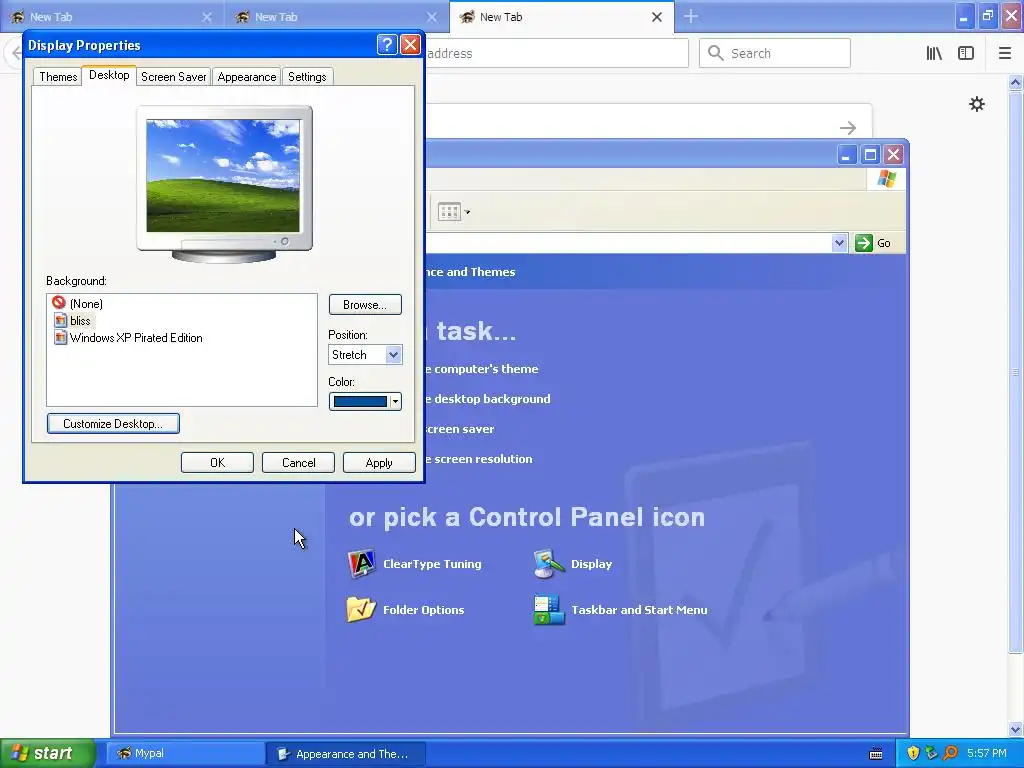Click OK in Display Properties
The height and width of the screenshot is (768, 1024).
click(x=217, y=462)
